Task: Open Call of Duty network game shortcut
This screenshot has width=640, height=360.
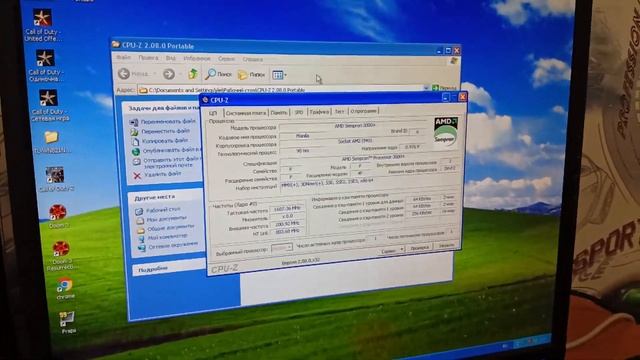Action: pos(49,105)
